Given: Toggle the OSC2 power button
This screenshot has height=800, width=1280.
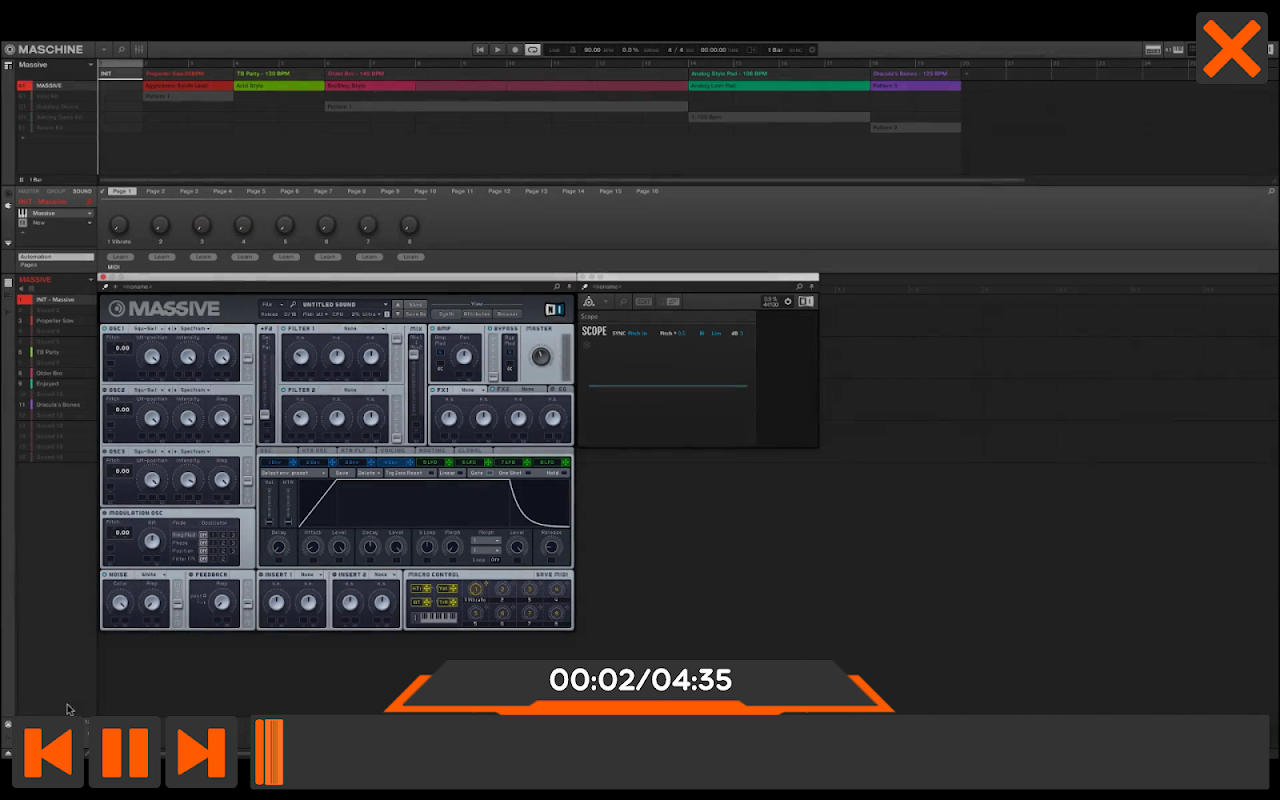Looking at the screenshot, I should click(105, 390).
